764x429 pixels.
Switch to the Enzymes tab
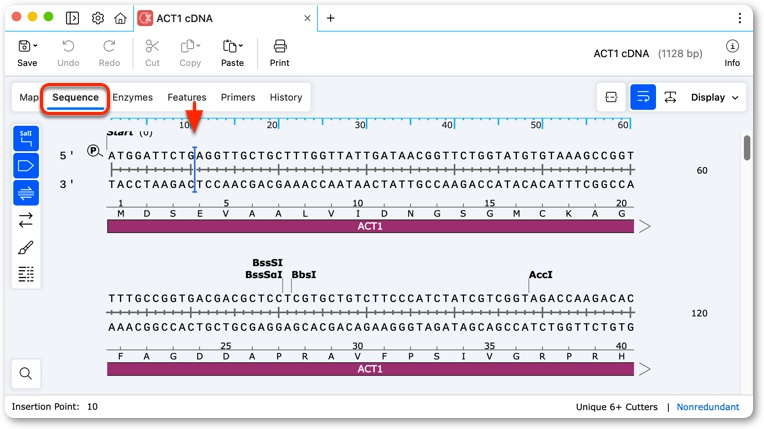[x=133, y=97]
